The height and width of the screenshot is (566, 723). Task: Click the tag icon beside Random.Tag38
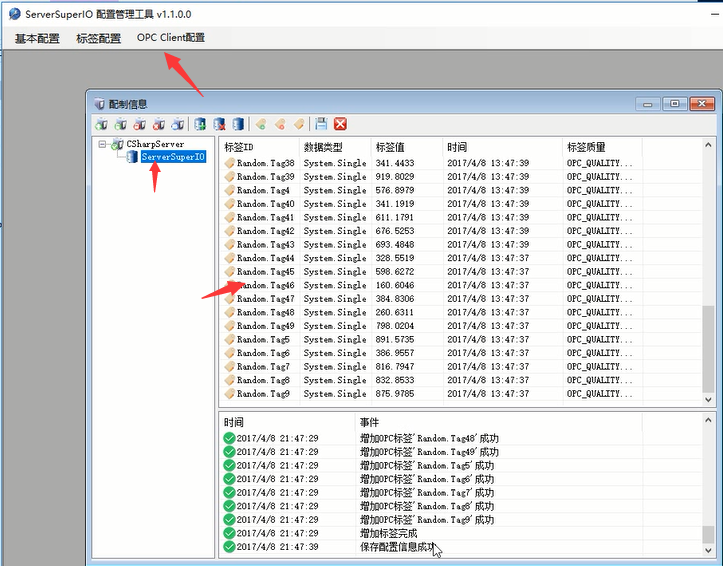coord(230,163)
